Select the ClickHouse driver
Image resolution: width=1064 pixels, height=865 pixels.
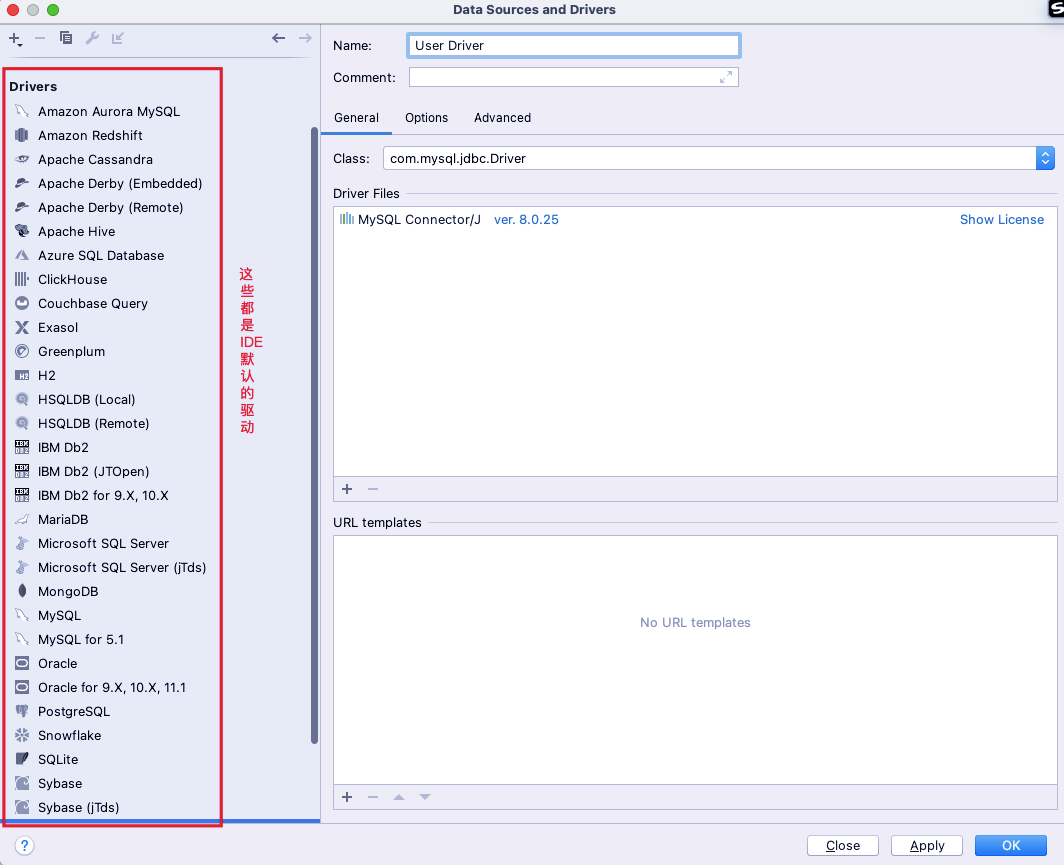(73, 280)
